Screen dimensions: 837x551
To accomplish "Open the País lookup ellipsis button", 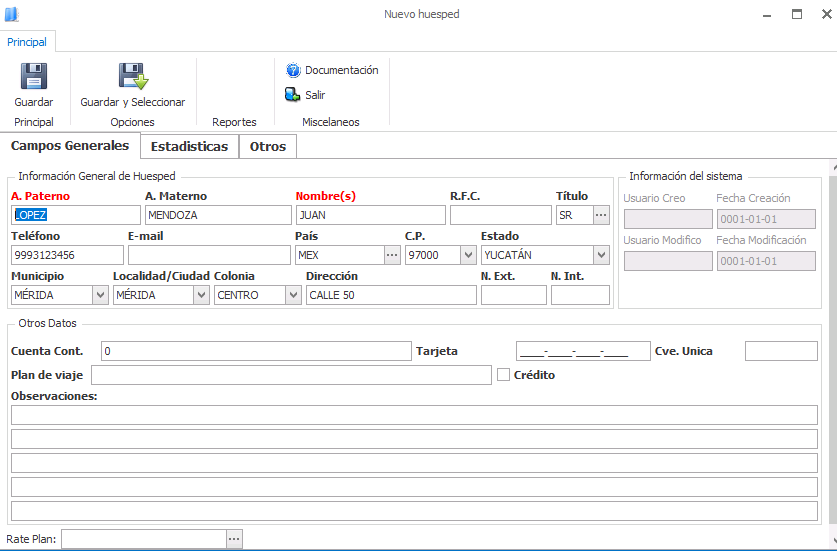I will pos(392,255).
